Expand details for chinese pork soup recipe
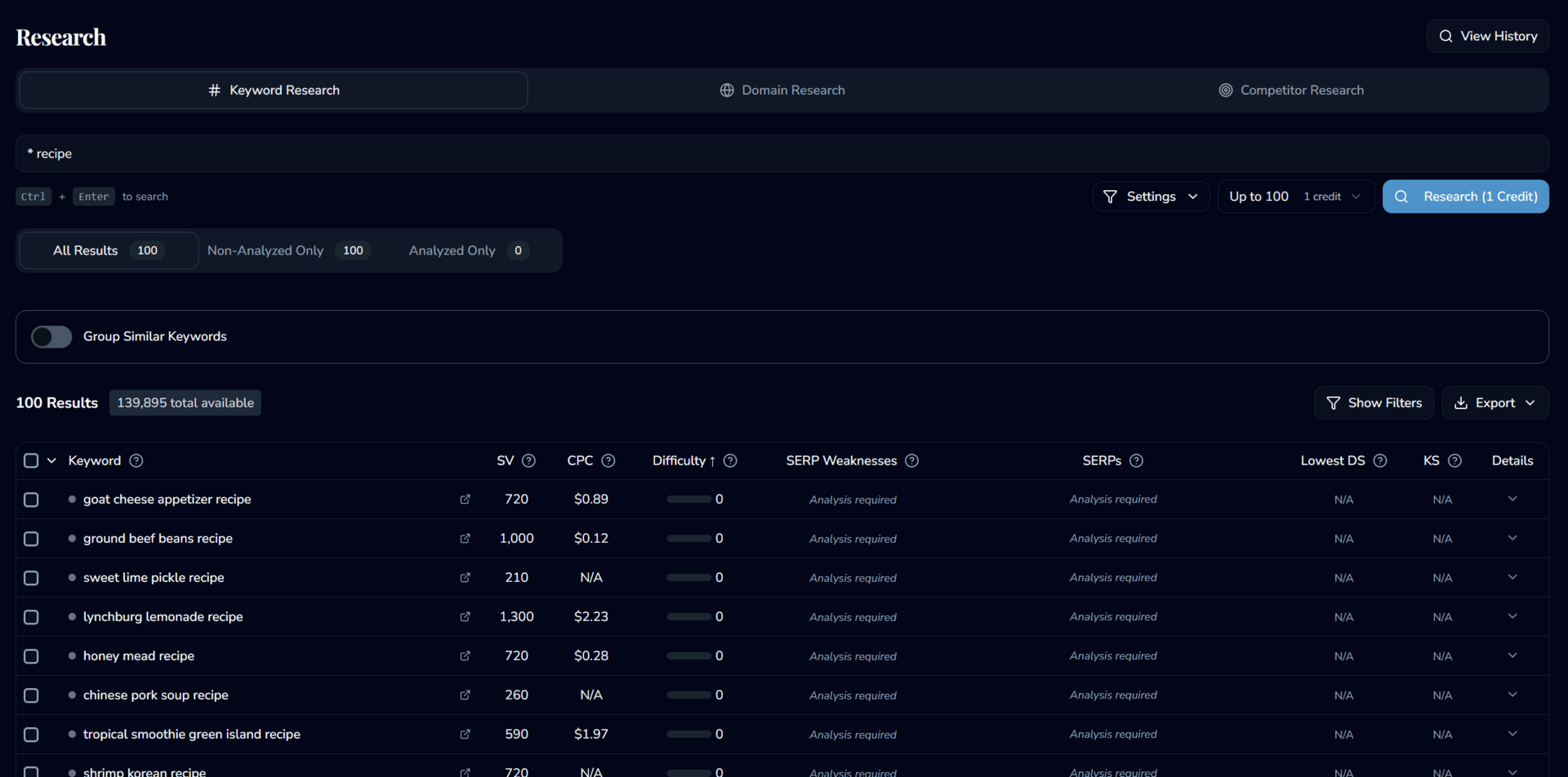Screen dimensions: 1568x777 [1512, 695]
